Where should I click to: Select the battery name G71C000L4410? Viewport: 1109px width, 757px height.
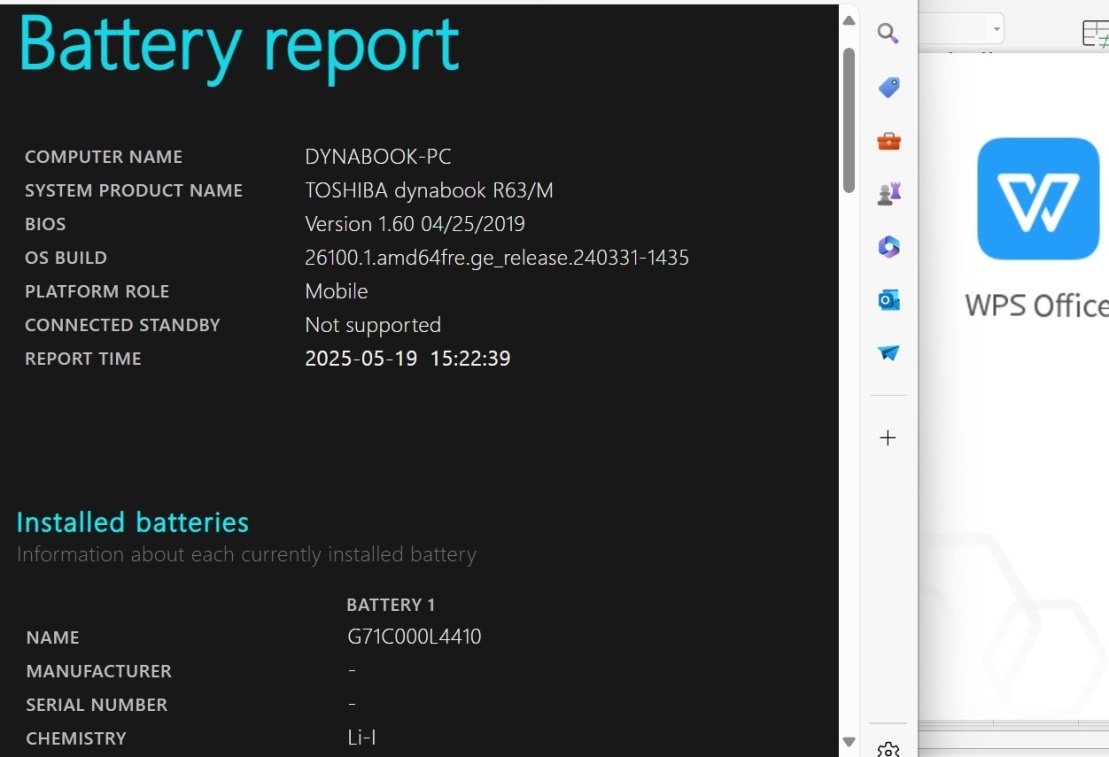tap(414, 637)
